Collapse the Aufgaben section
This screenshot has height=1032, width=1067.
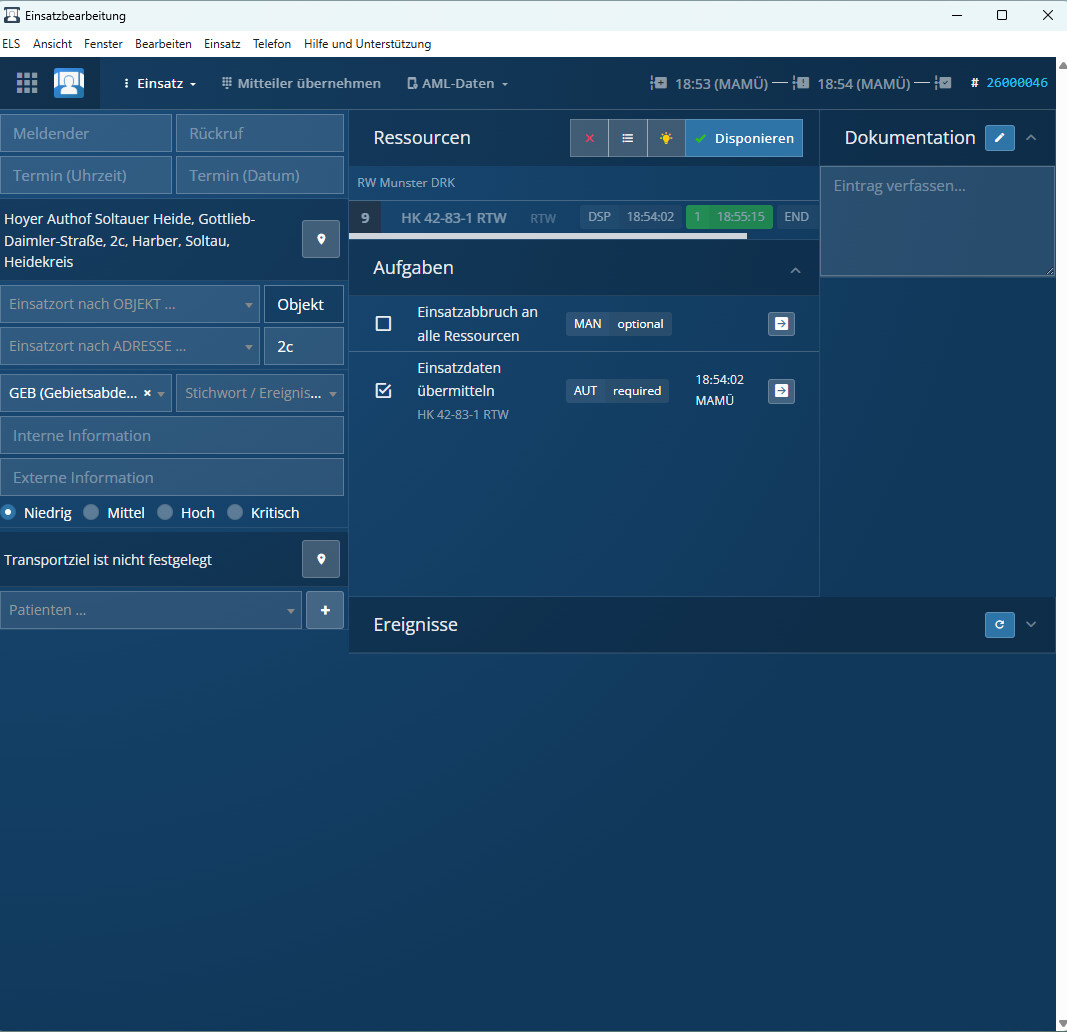(795, 269)
